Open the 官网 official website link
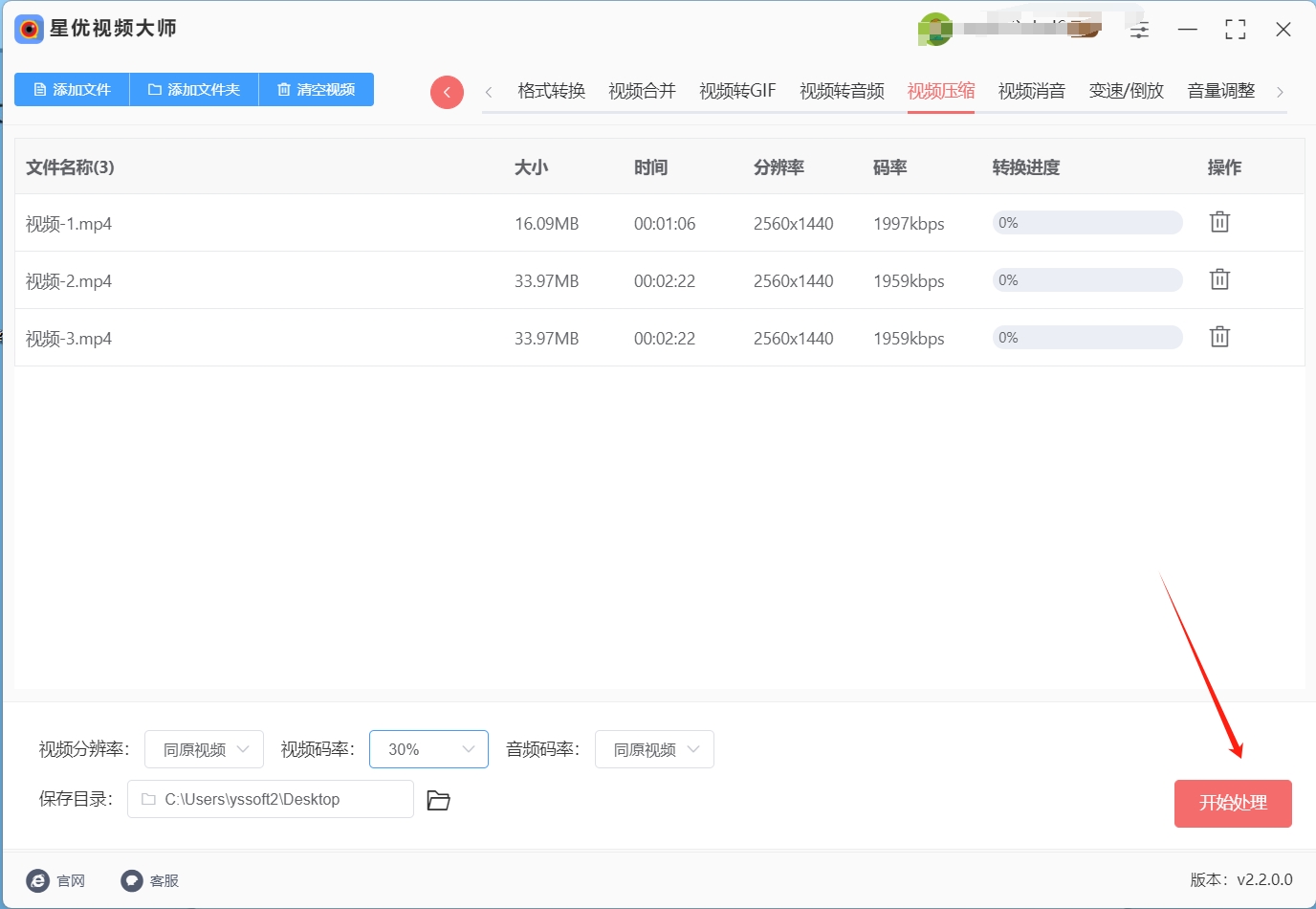The width and height of the screenshot is (1316, 909). click(55, 880)
